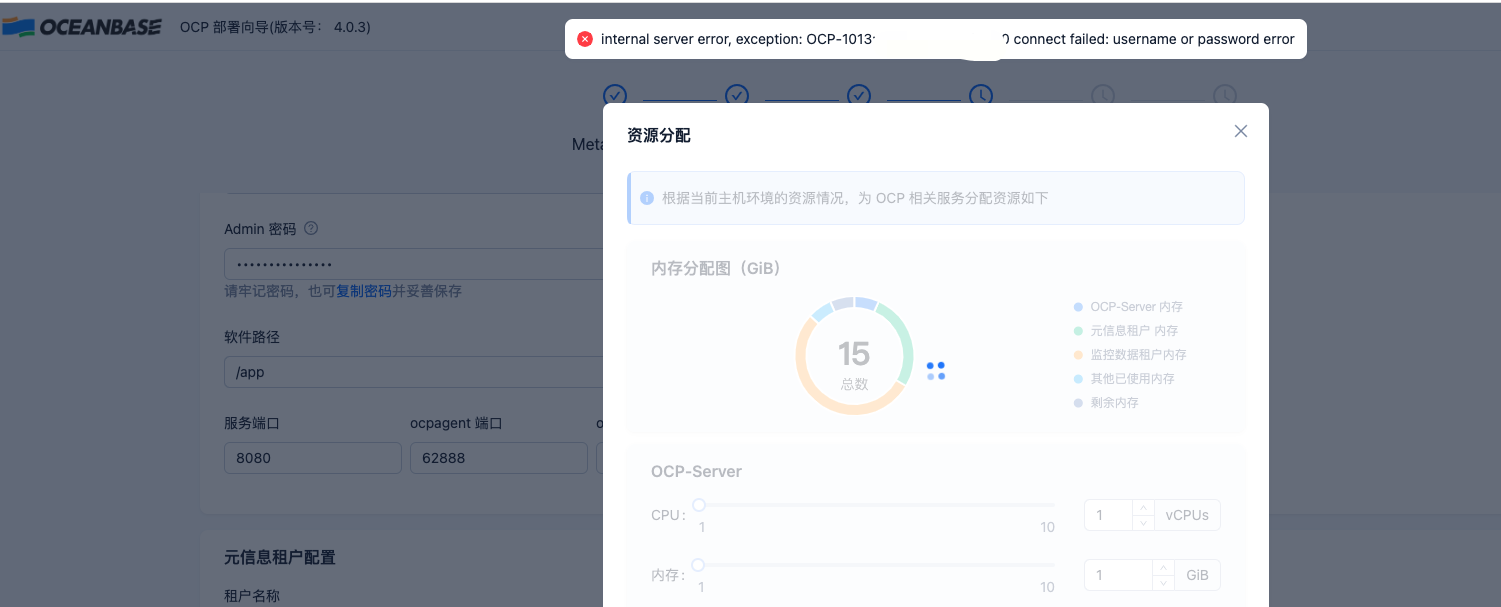
Task: Click the loading spinner beside memory chart
Action: [x=936, y=371]
